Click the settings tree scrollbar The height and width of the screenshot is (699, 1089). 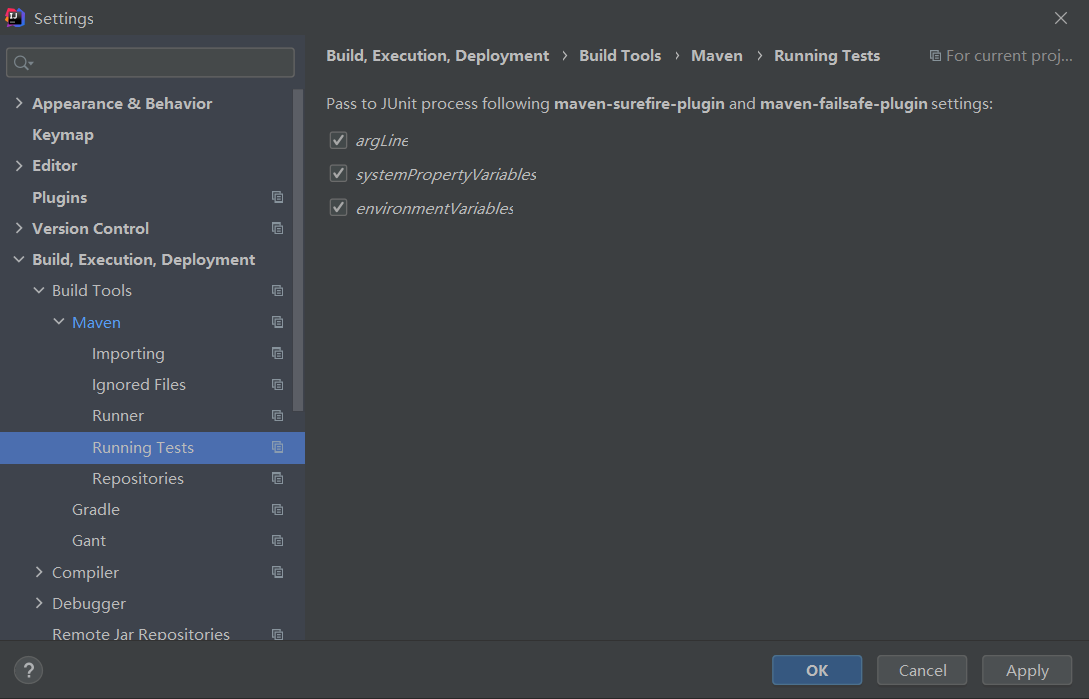(x=299, y=250)
